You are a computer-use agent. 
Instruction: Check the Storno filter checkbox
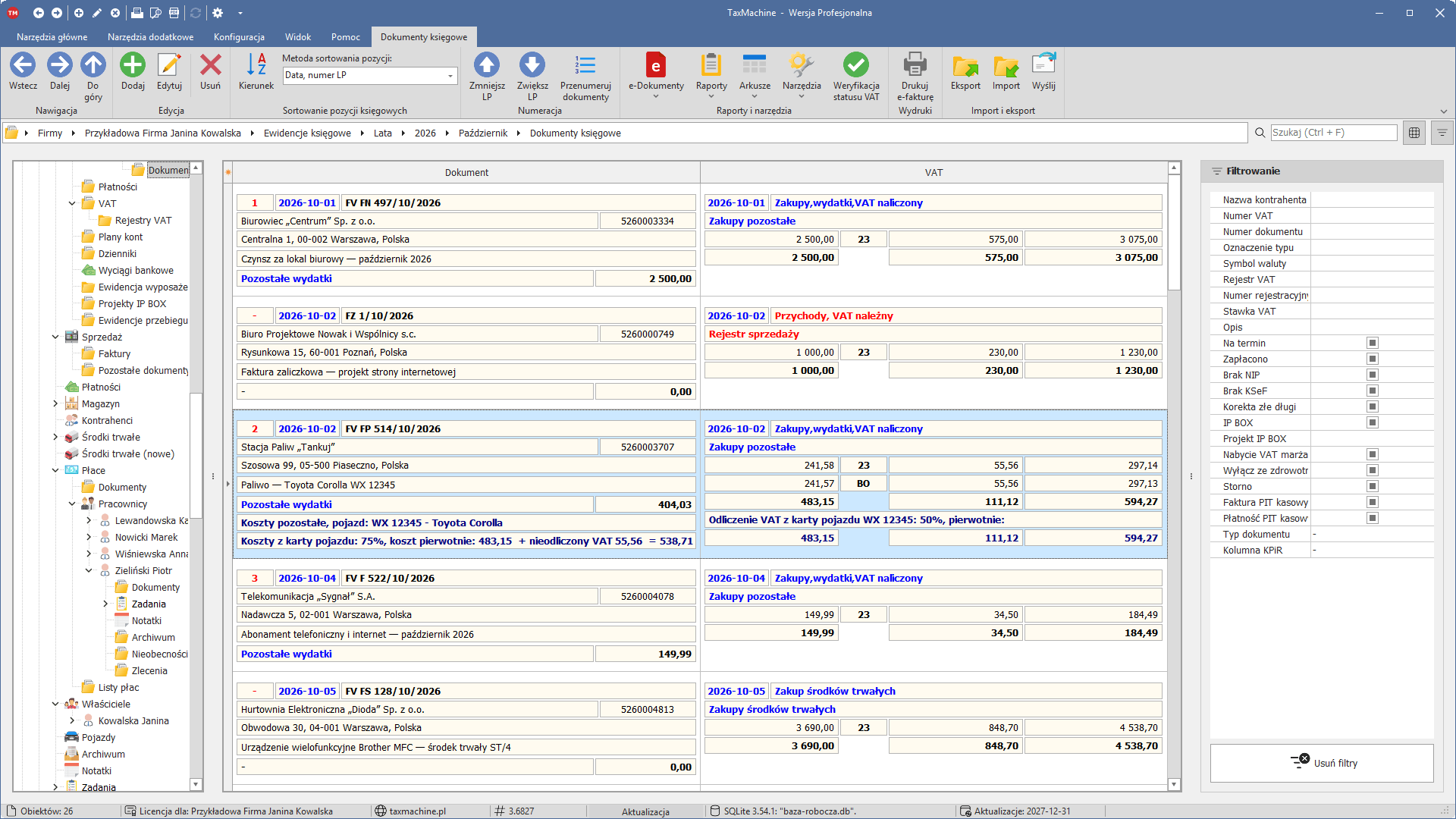click(x=1373, y=486)
